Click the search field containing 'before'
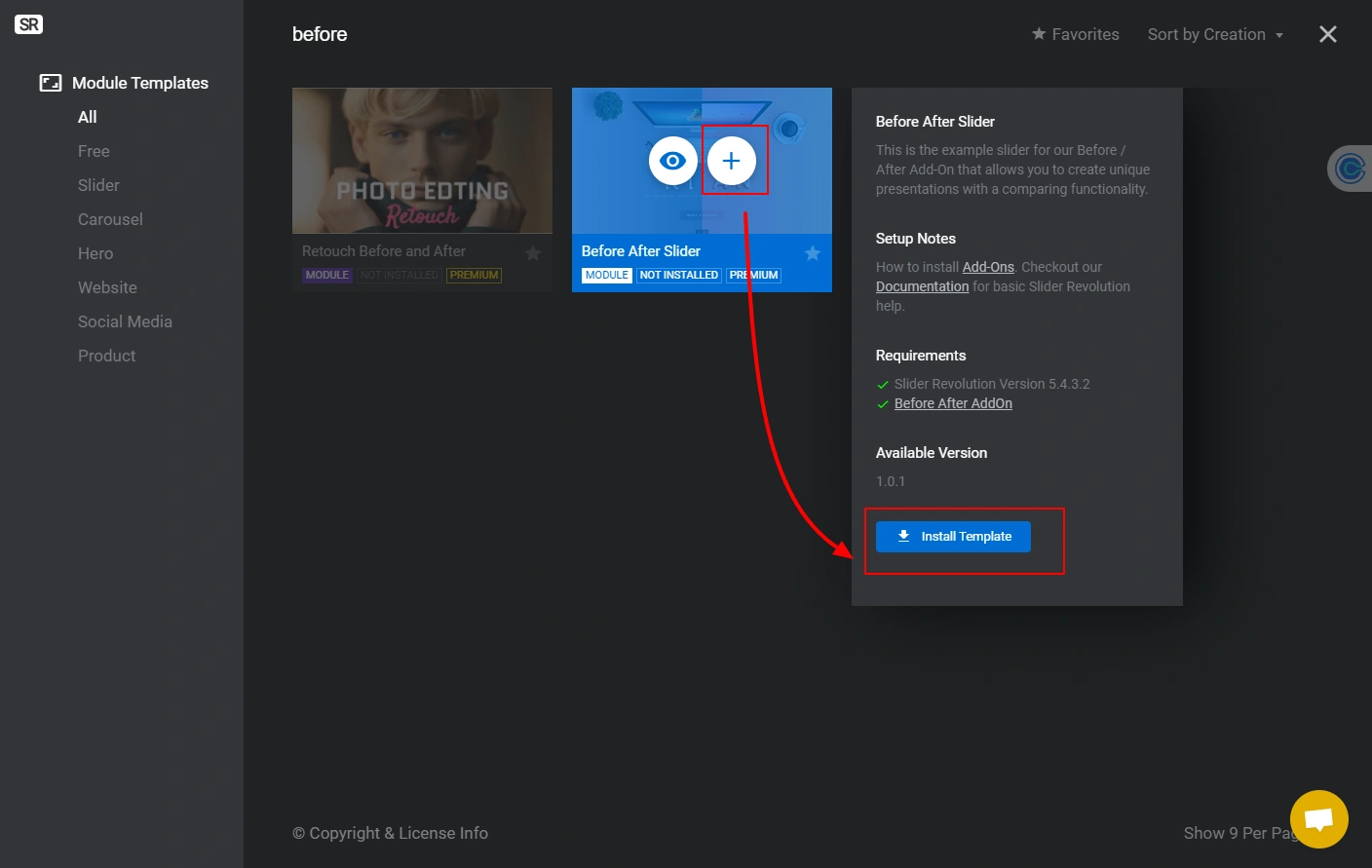This screenshot has width=1372, height=868. (320, 34)
